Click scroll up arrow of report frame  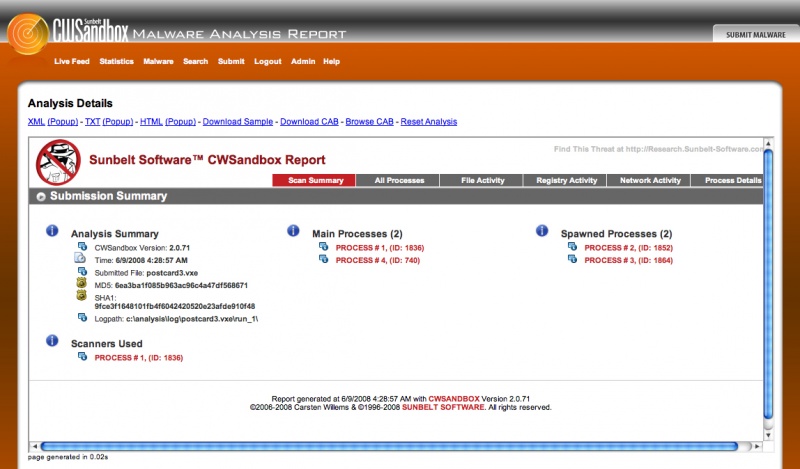click(768, 142)
